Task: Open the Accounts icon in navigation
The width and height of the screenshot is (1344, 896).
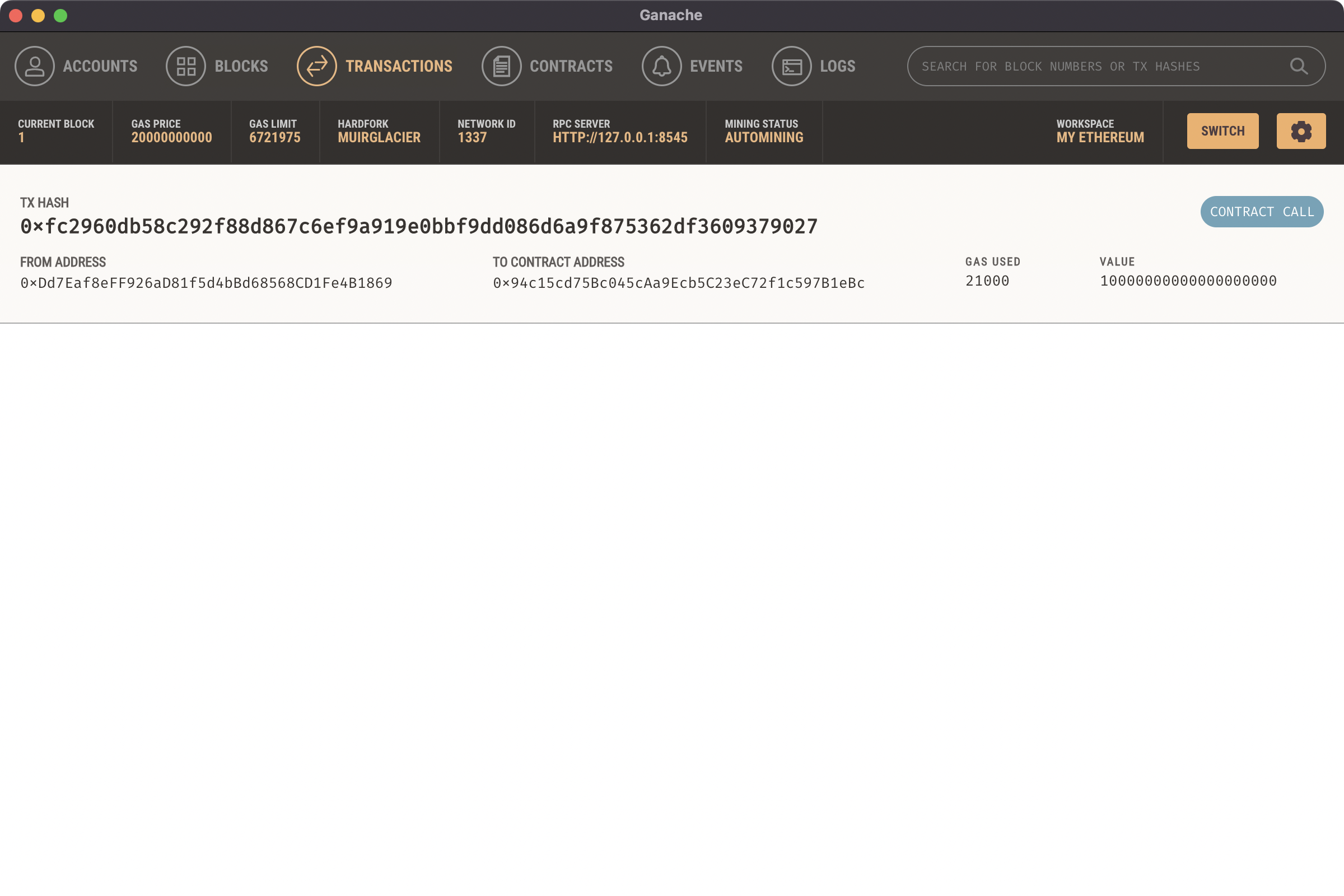Action: coord(34,66)
